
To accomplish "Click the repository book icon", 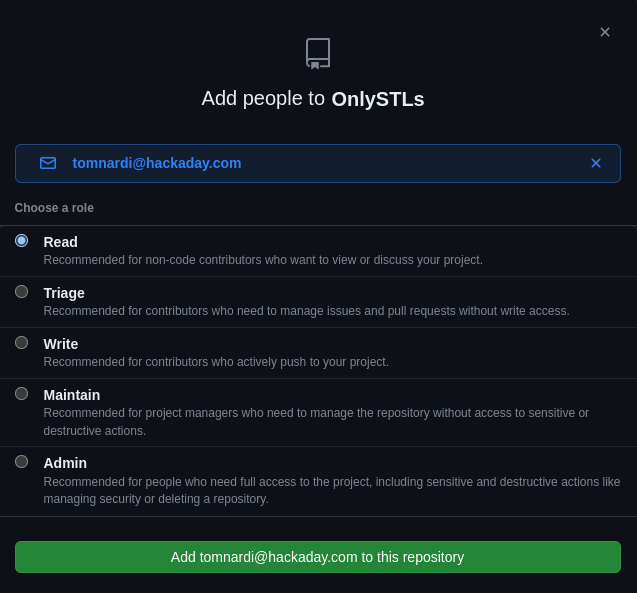I will tap(318, 53).
